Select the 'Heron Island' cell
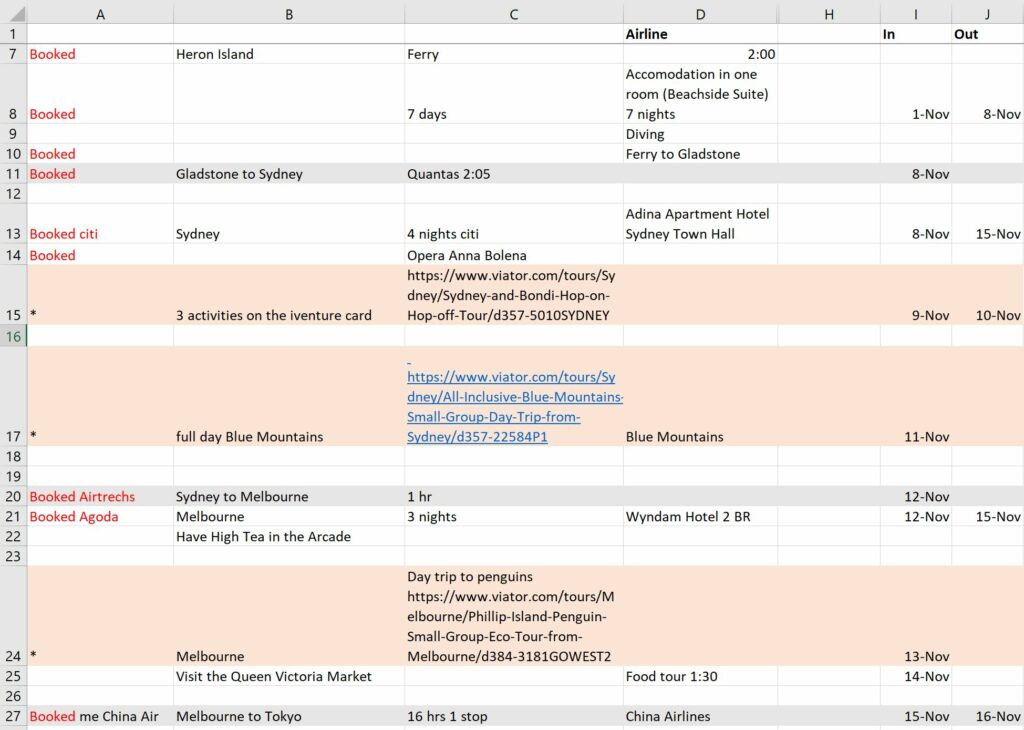This screenshot has width=1024, height=730. (289, 54)
